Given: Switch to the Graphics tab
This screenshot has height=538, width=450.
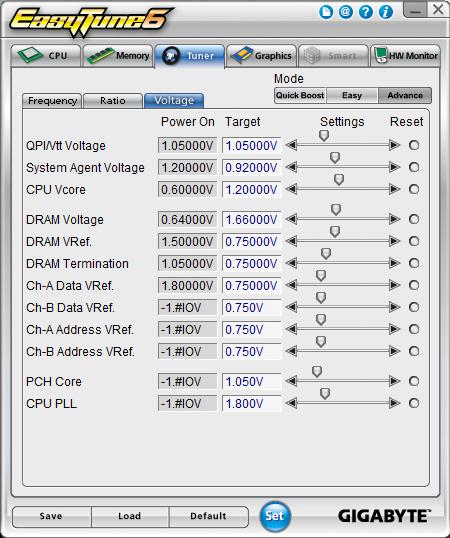Looking at the screenshot, I should pos(261,56).
